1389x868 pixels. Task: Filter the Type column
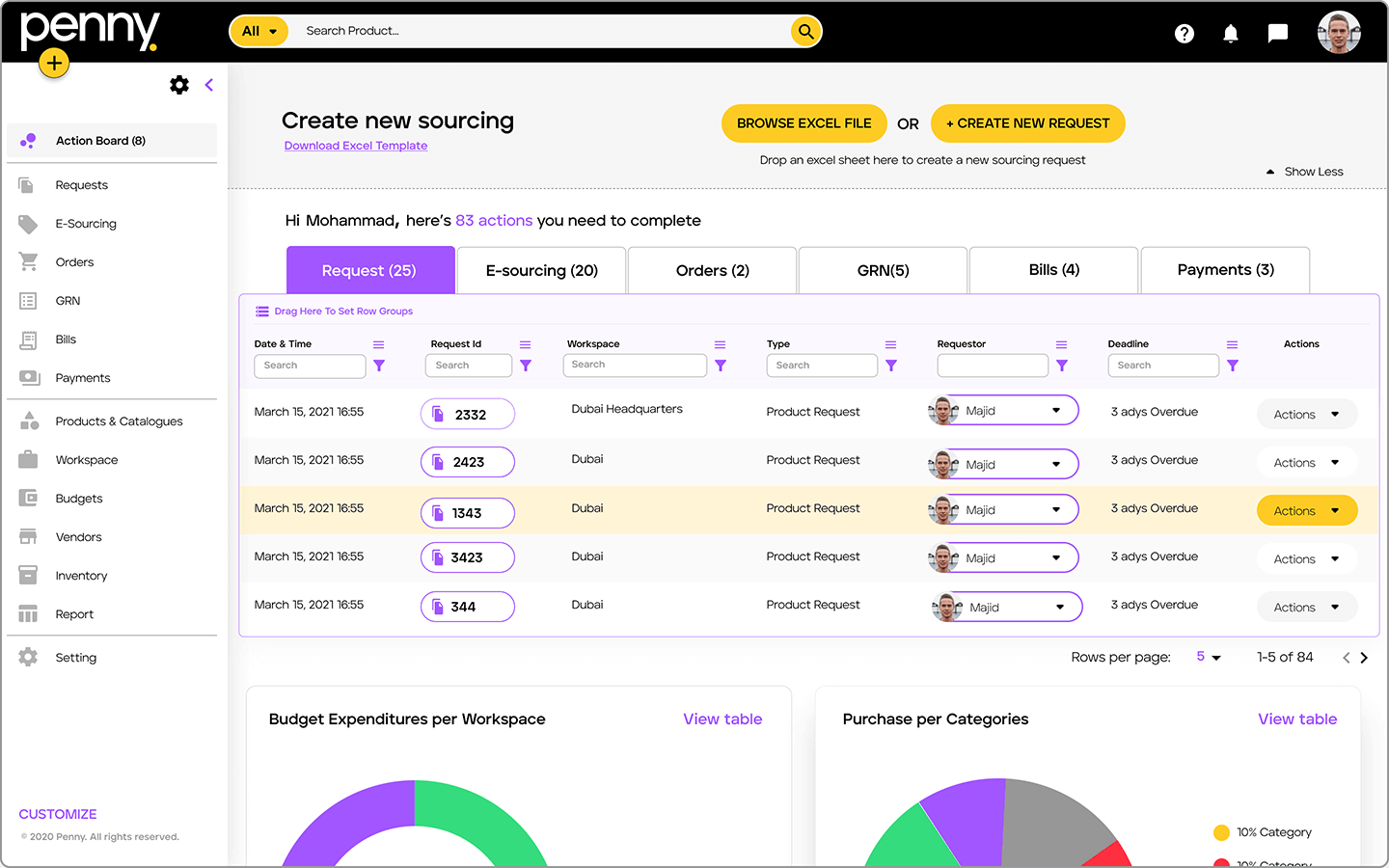[891, 366]
